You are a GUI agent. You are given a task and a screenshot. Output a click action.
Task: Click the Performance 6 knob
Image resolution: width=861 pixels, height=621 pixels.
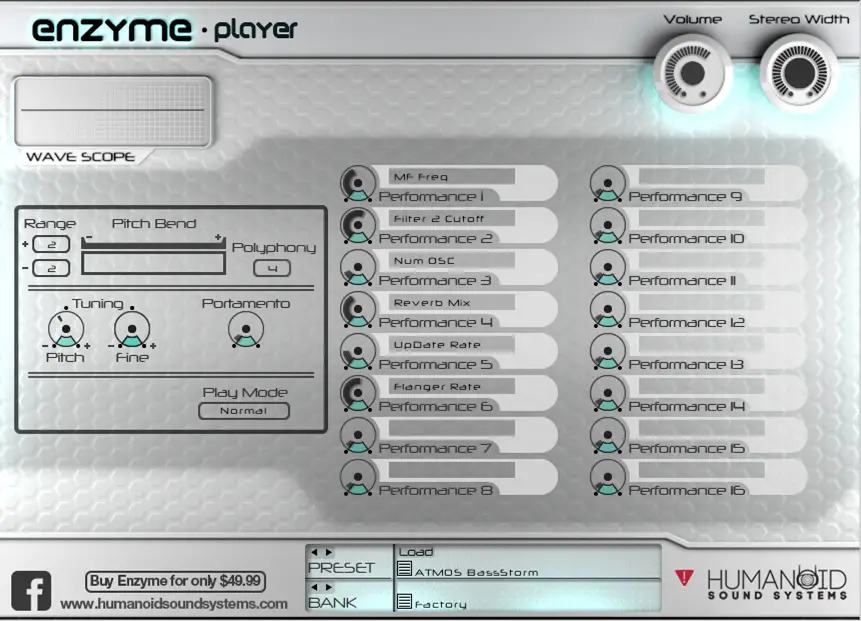coord(358,393)
